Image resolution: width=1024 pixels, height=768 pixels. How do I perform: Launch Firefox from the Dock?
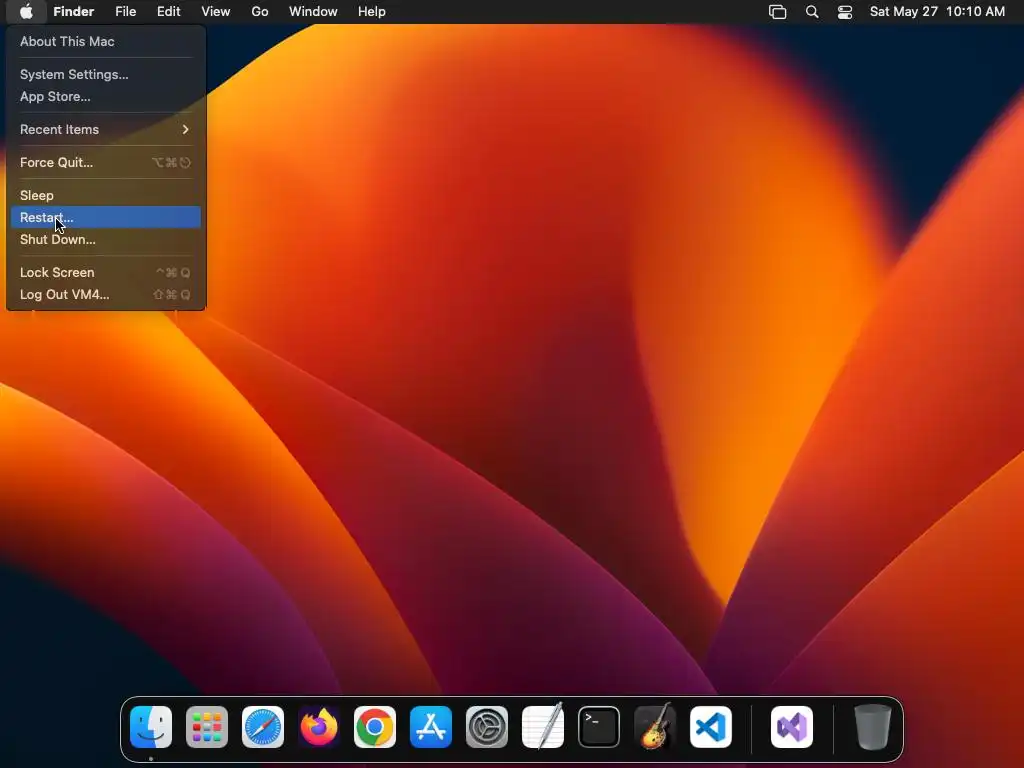[319, 727]
